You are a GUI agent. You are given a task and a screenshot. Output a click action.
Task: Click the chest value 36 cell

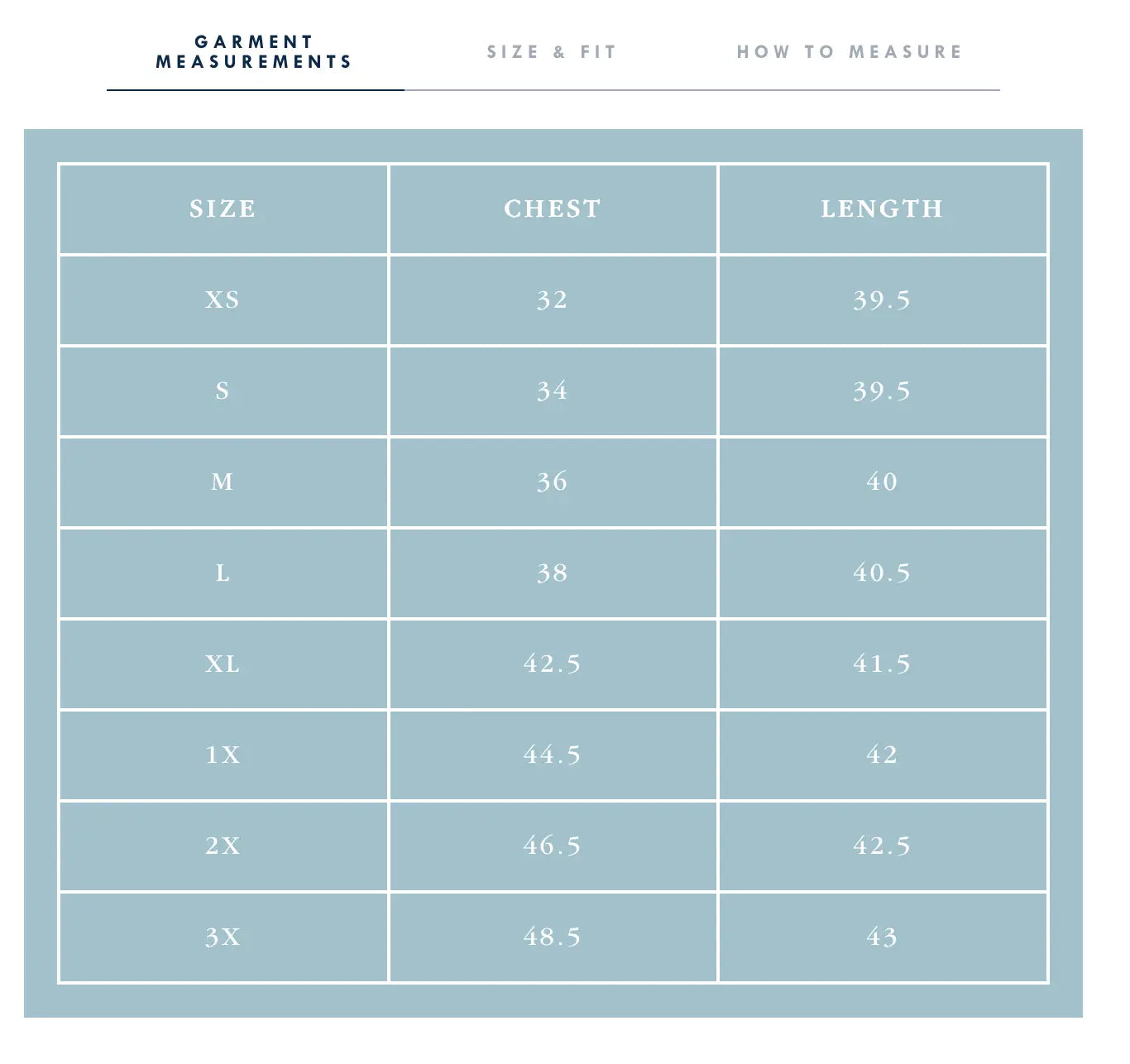pyautogui.click(x=553, y=482)
